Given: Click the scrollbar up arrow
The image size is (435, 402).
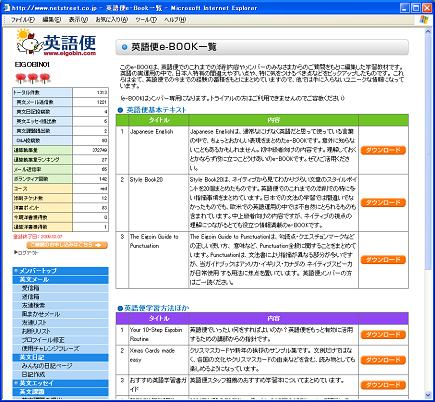Looking at the screenshot, I should pos(428,31).
